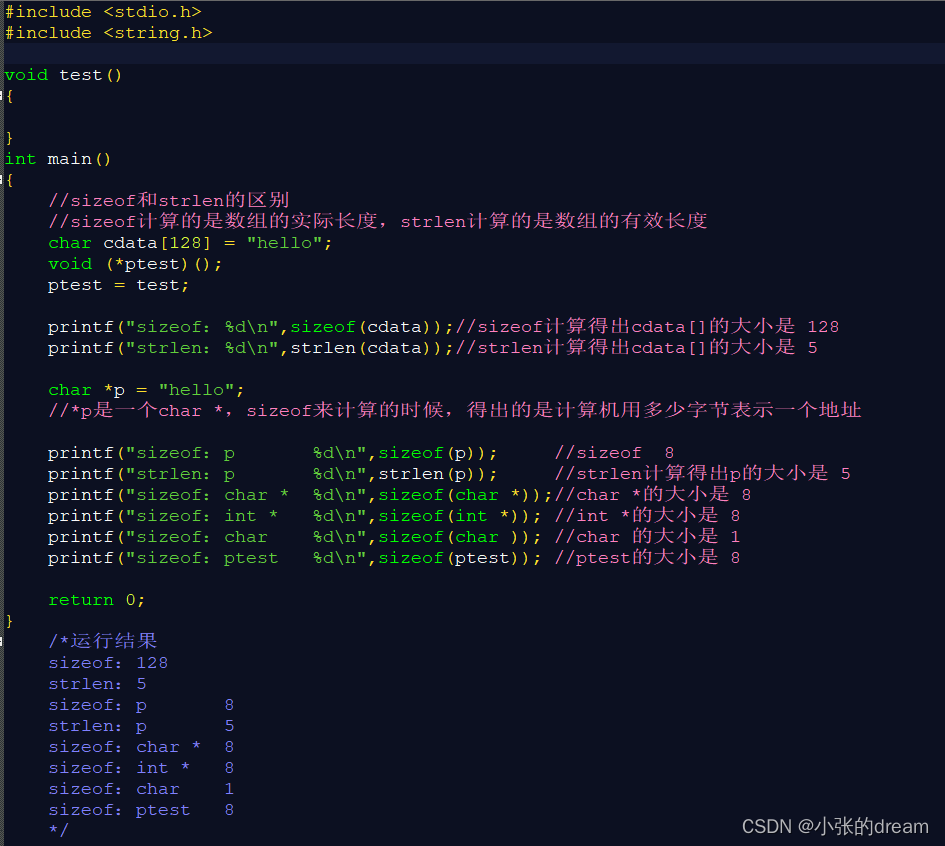Click the printf line with sizeof(int *)
This screenshot has height=846, width=945.
[x=394, y=516]
